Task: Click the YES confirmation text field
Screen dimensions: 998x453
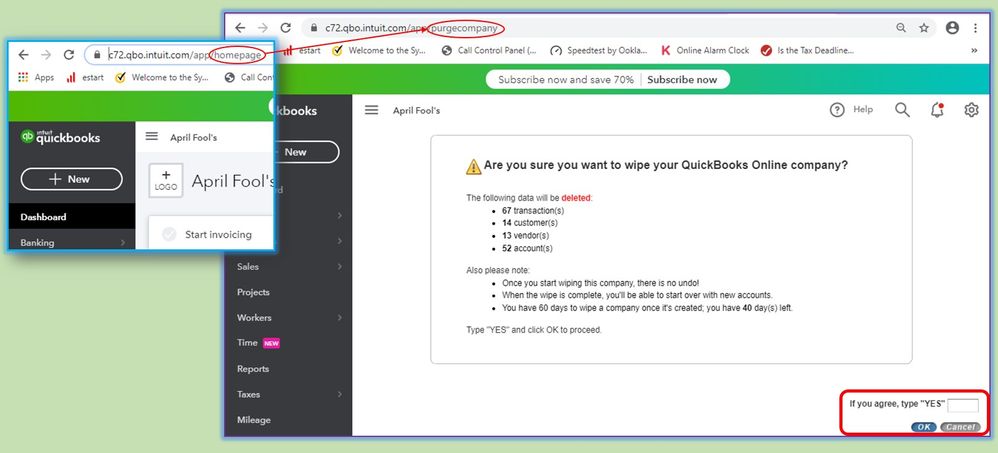Action: pos(963,405)
